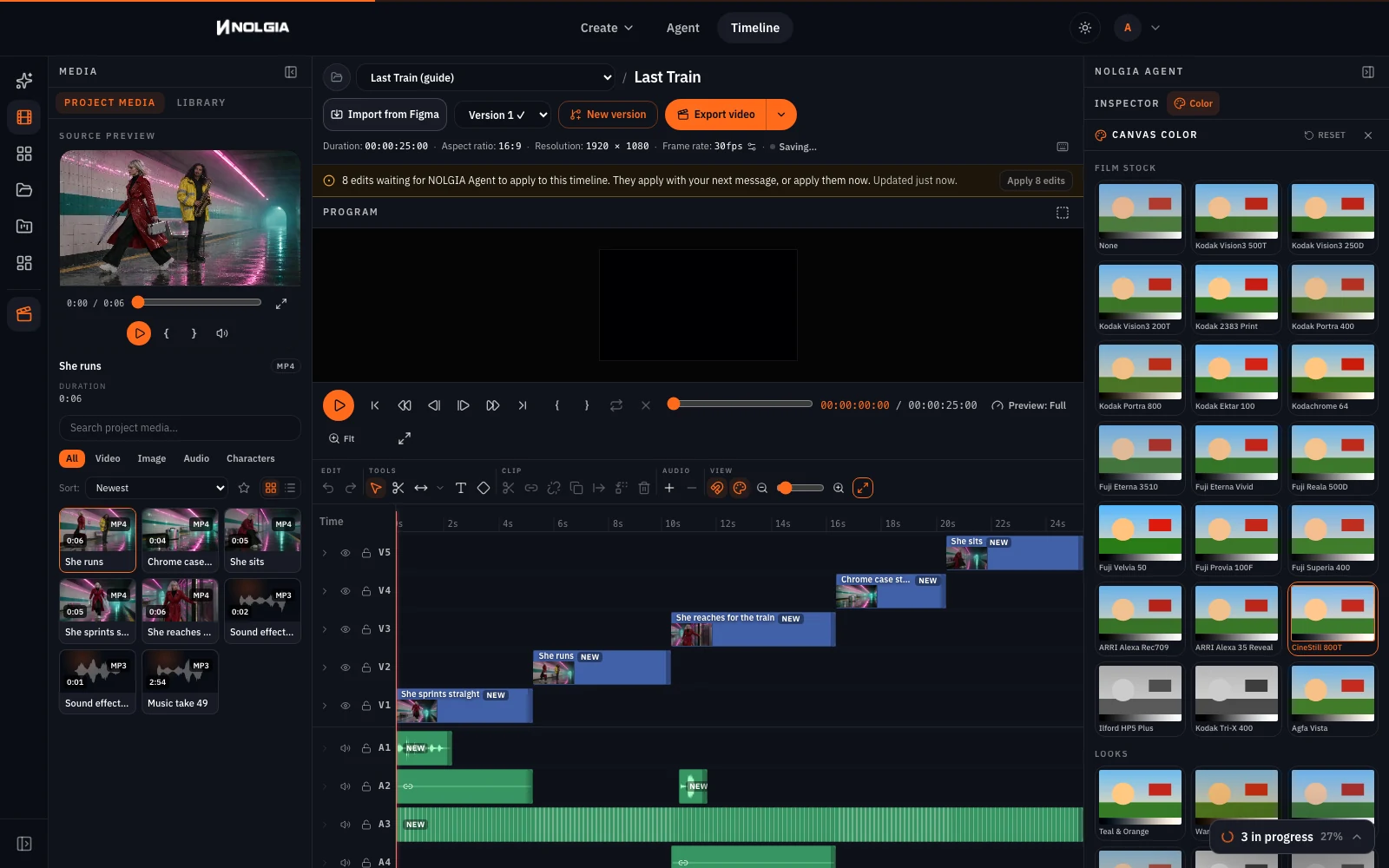This screenshot has height=868, width=1389.
Task: Click the Search project media field
Action: (180, 428)
